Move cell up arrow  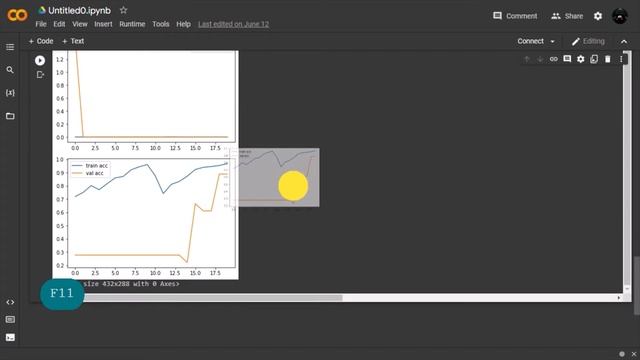click(527, 59)
